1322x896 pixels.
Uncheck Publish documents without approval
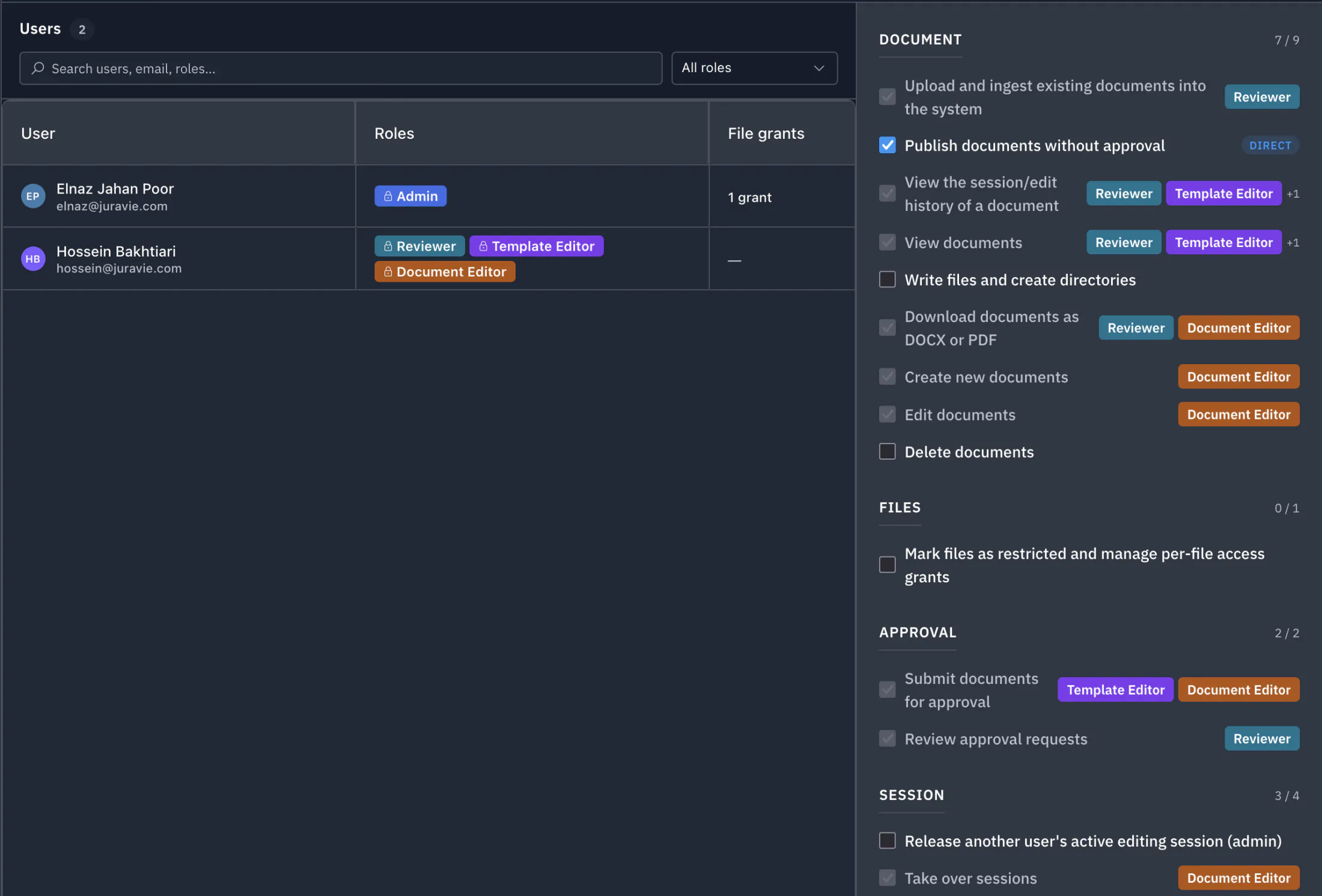click(888, 145)
